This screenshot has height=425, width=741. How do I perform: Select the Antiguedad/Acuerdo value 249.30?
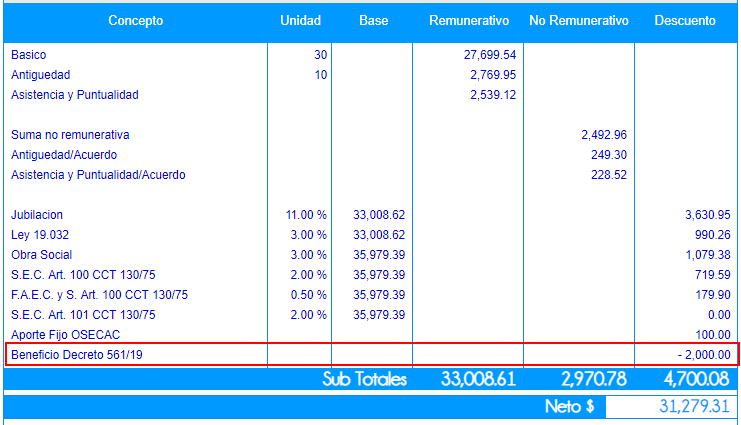pyautogui.click(x=609, y=155)
